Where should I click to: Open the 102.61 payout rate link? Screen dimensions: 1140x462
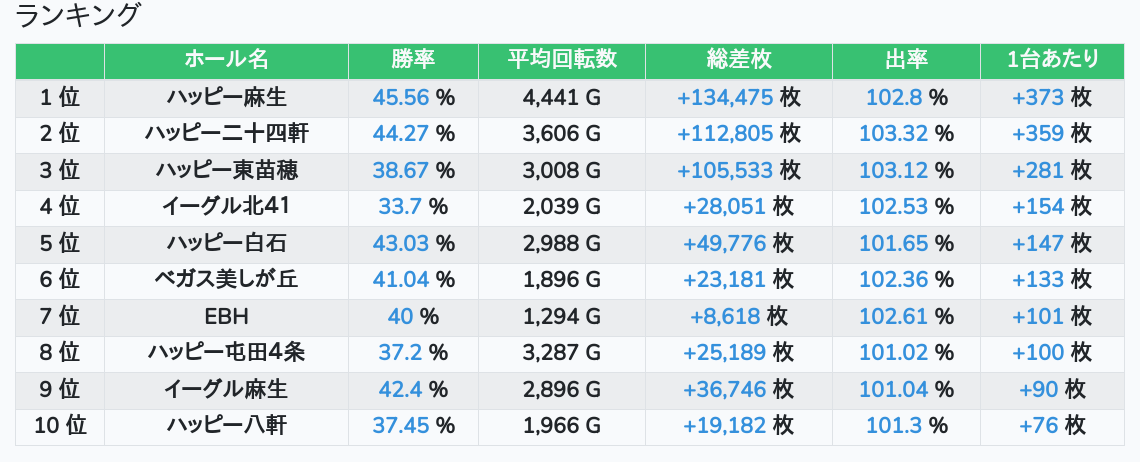[892, 317]
